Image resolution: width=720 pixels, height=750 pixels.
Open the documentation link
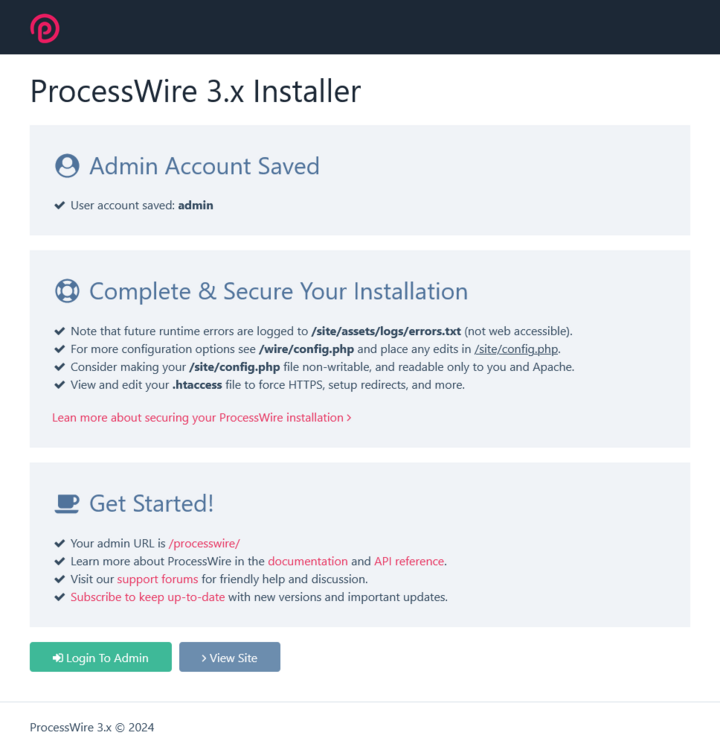pos(308,562)
